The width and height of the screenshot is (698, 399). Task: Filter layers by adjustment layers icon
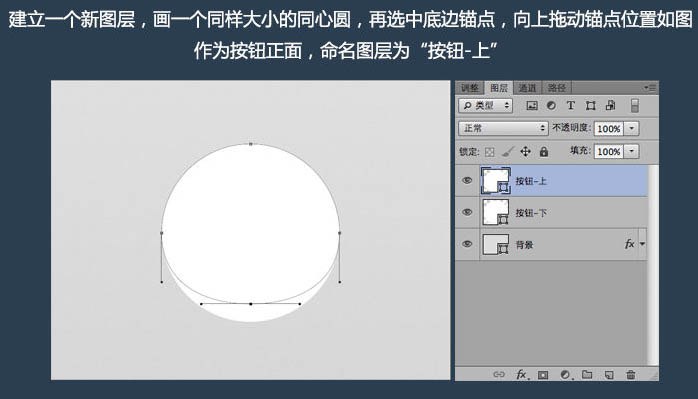pos(551,106)
